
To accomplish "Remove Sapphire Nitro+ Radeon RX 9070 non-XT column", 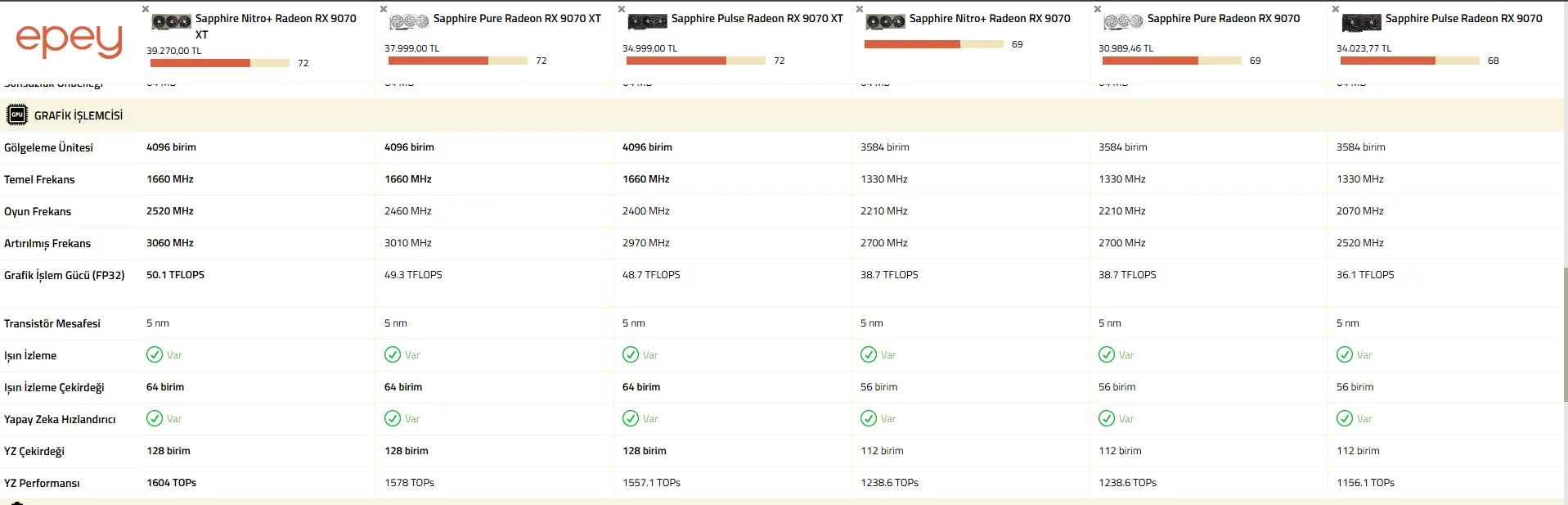I will 860,9.
